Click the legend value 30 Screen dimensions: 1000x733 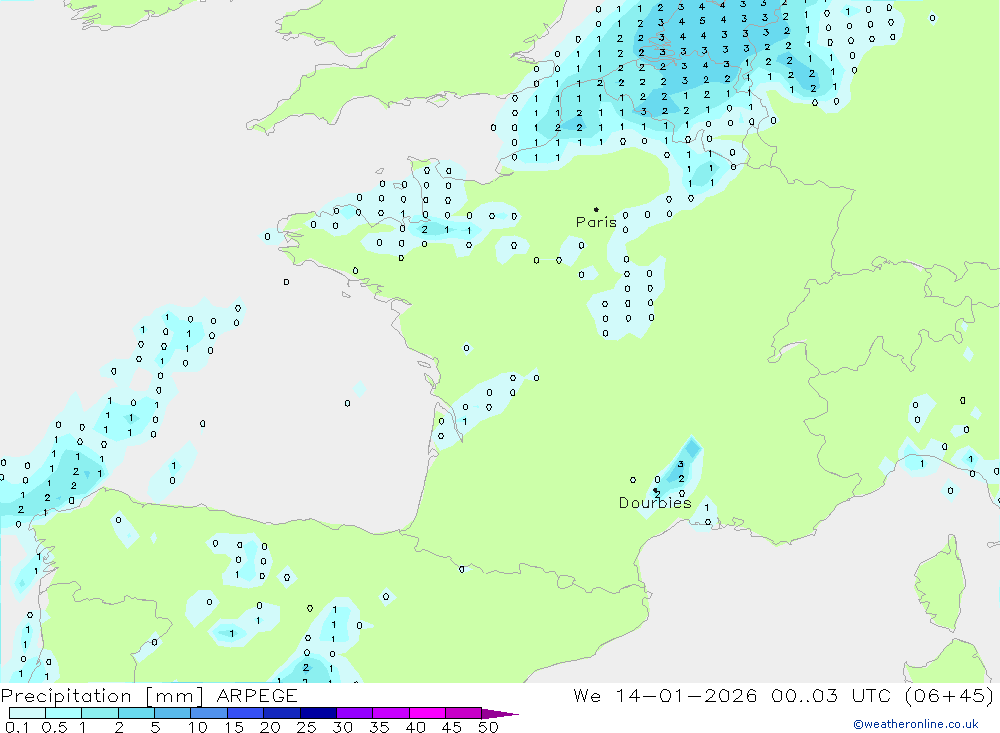click(343, 727)
